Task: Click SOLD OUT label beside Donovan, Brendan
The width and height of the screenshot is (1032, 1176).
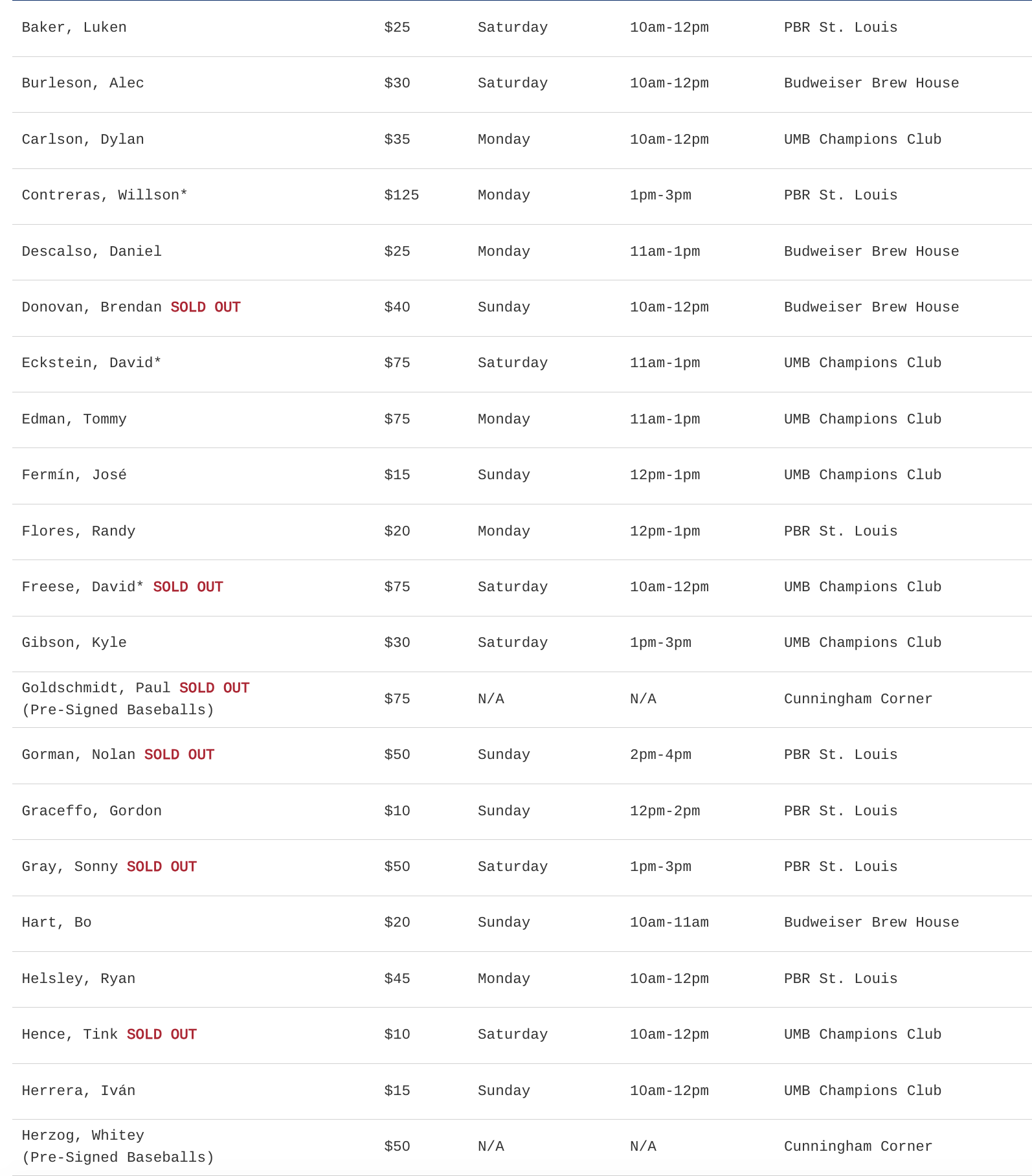Action: (205, 307)
